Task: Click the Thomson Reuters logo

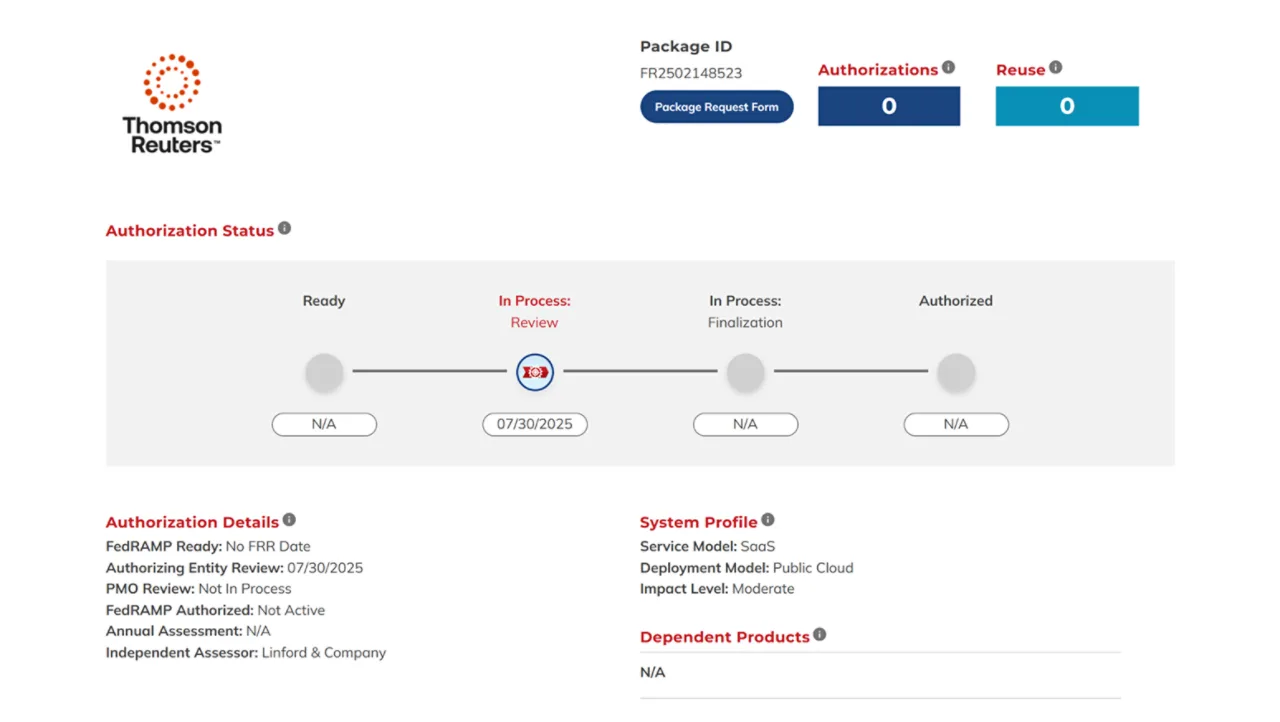Action: pos(172,104)
